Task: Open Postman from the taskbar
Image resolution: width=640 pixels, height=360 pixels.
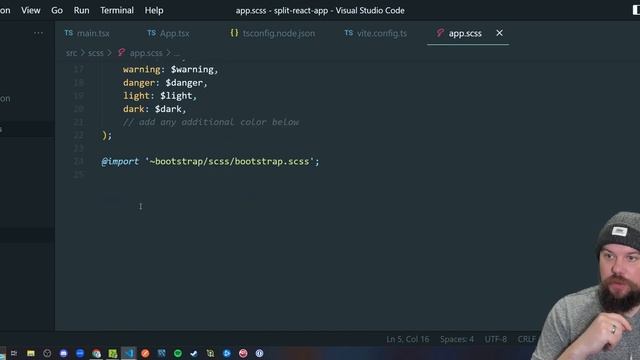Action: (x=145, y=353)
